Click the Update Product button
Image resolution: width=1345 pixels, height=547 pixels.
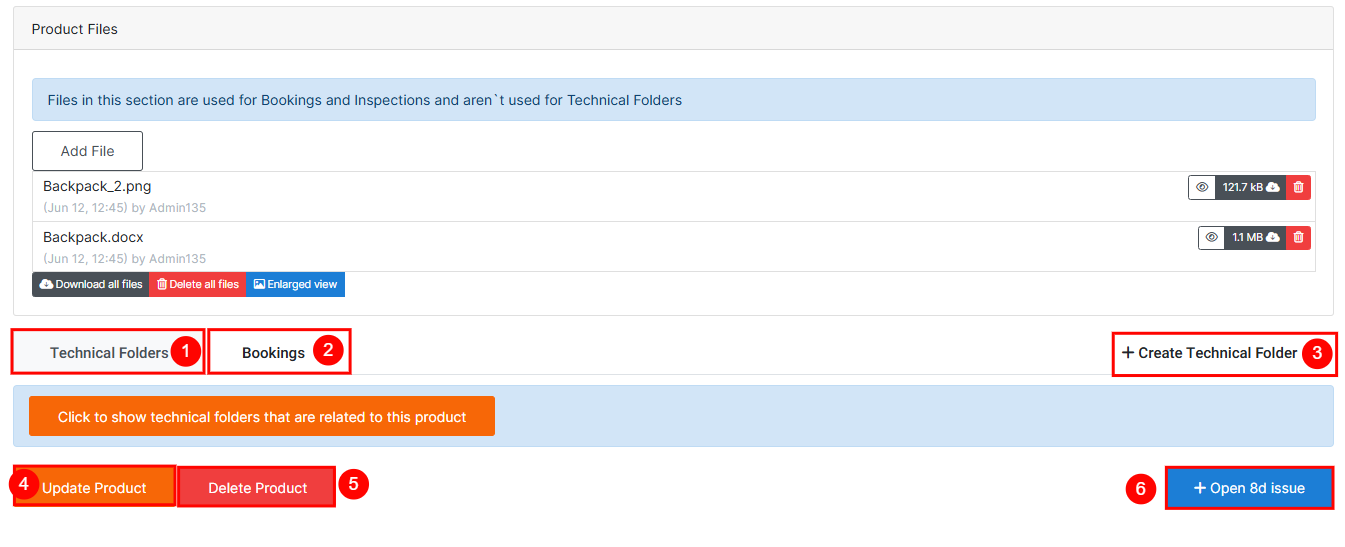[95, 488]
